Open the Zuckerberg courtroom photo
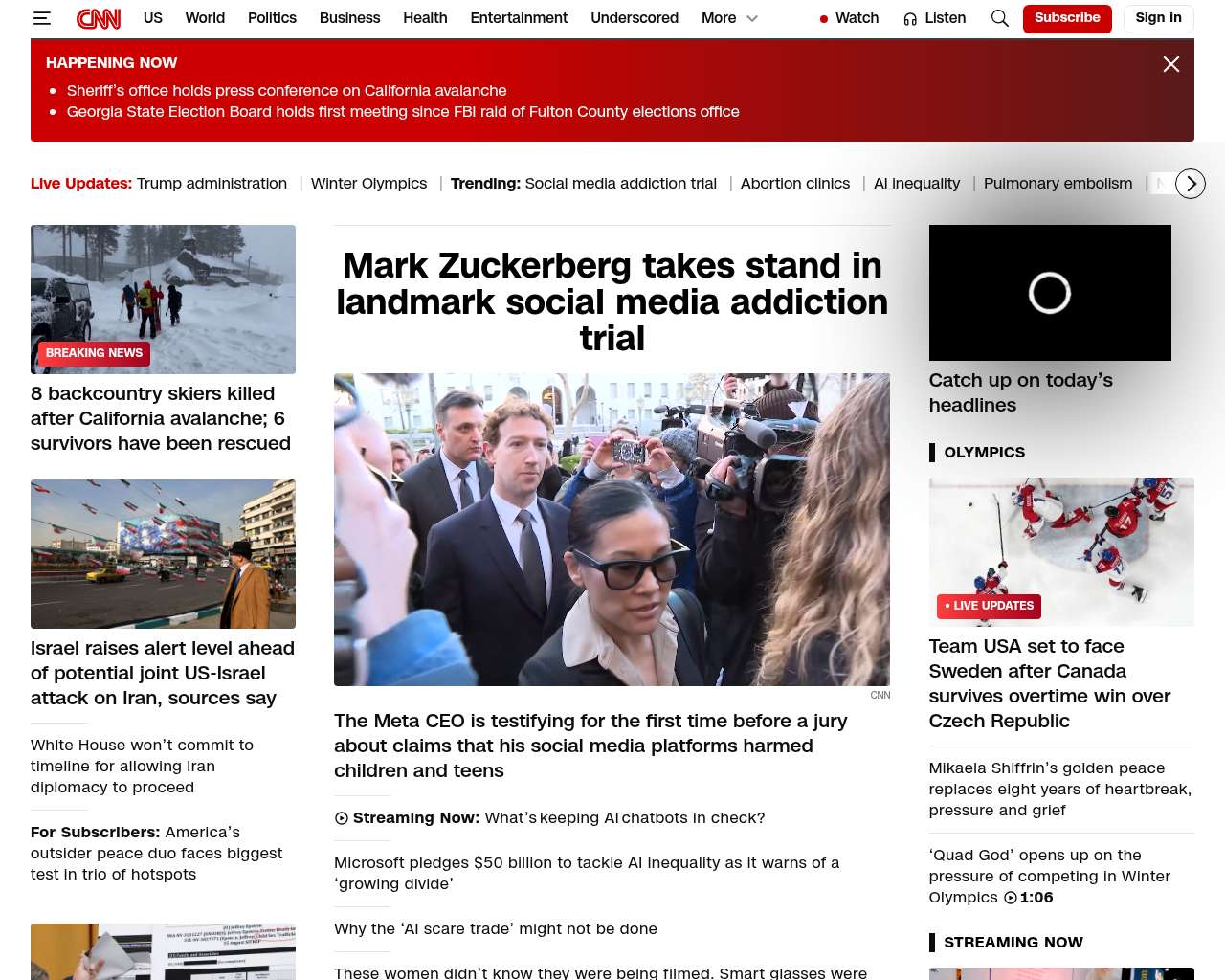The height and width of the screenshot is (980, 1225). 612,529
